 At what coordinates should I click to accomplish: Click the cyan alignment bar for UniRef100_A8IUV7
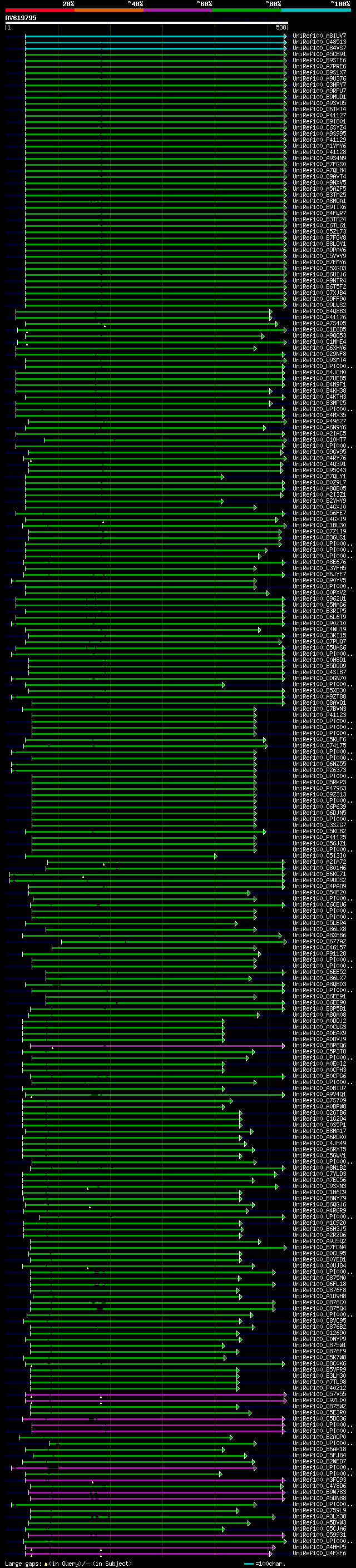tap(156, 36)
